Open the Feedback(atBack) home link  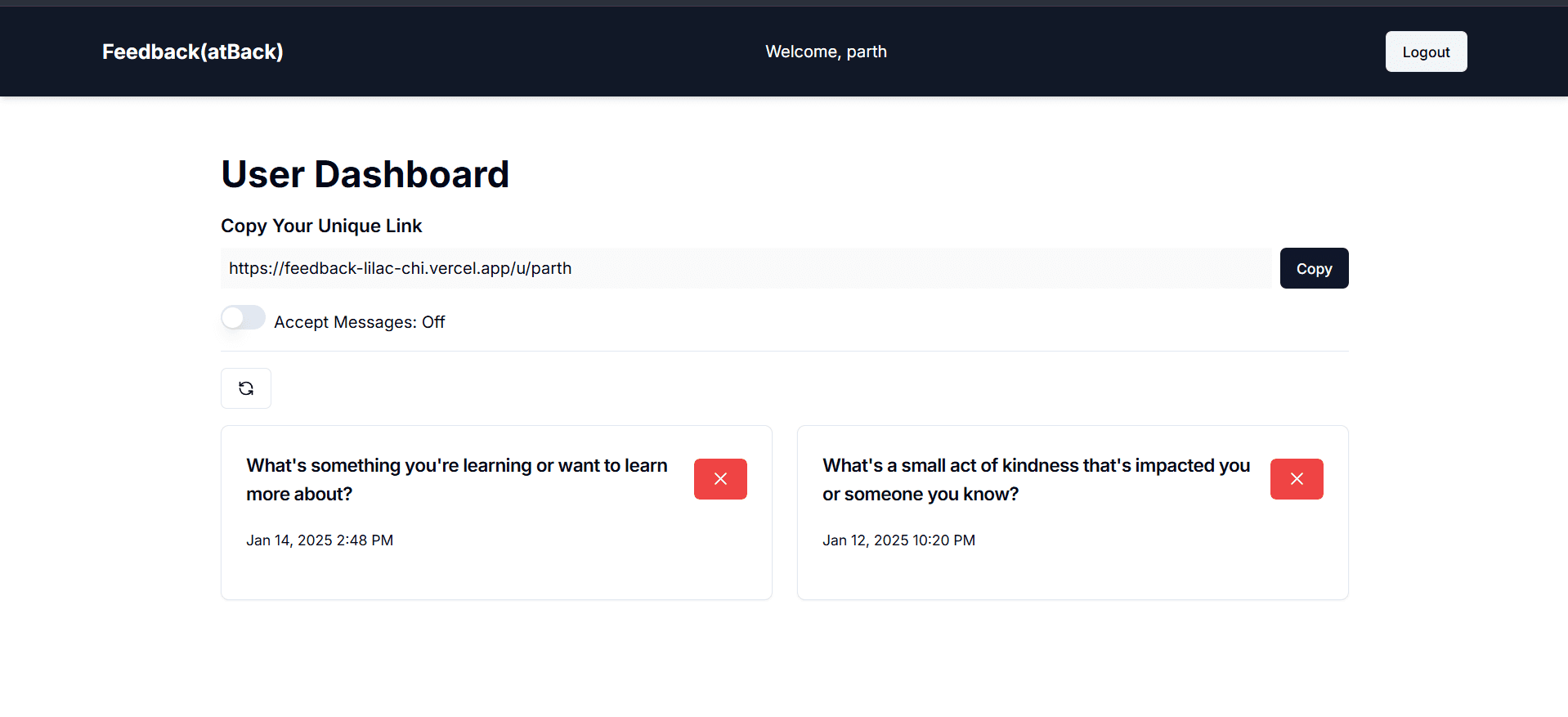[193, 52]
